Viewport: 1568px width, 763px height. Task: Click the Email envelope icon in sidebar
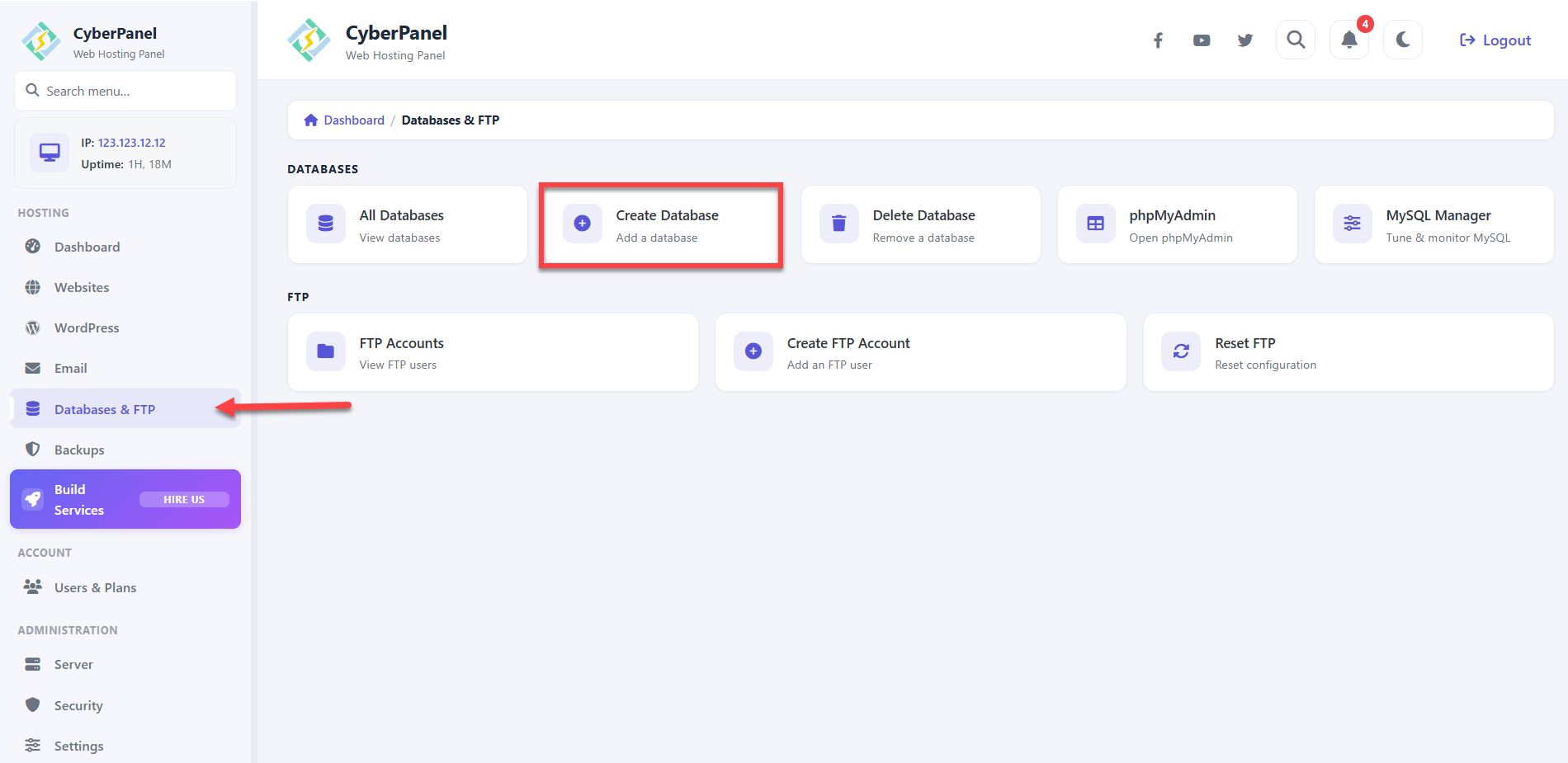33,368
